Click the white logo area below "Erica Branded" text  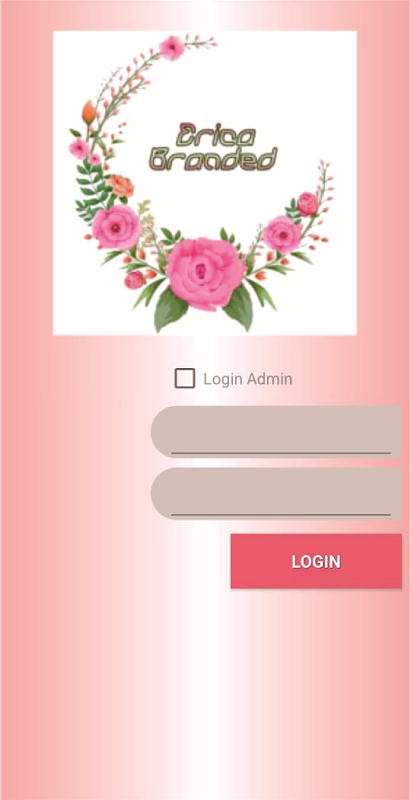coord(214,199)
